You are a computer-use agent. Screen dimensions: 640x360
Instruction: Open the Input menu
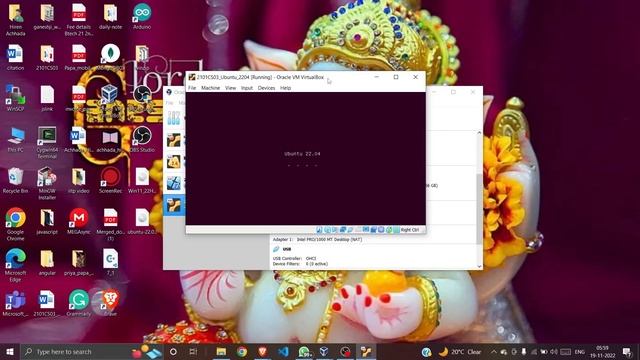pos(247,88)
